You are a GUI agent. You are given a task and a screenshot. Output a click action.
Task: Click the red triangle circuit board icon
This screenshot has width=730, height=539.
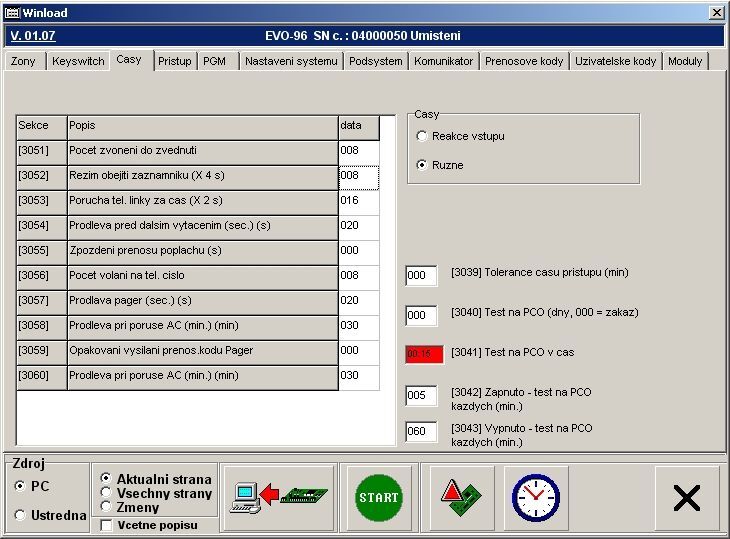click(461, 497)
